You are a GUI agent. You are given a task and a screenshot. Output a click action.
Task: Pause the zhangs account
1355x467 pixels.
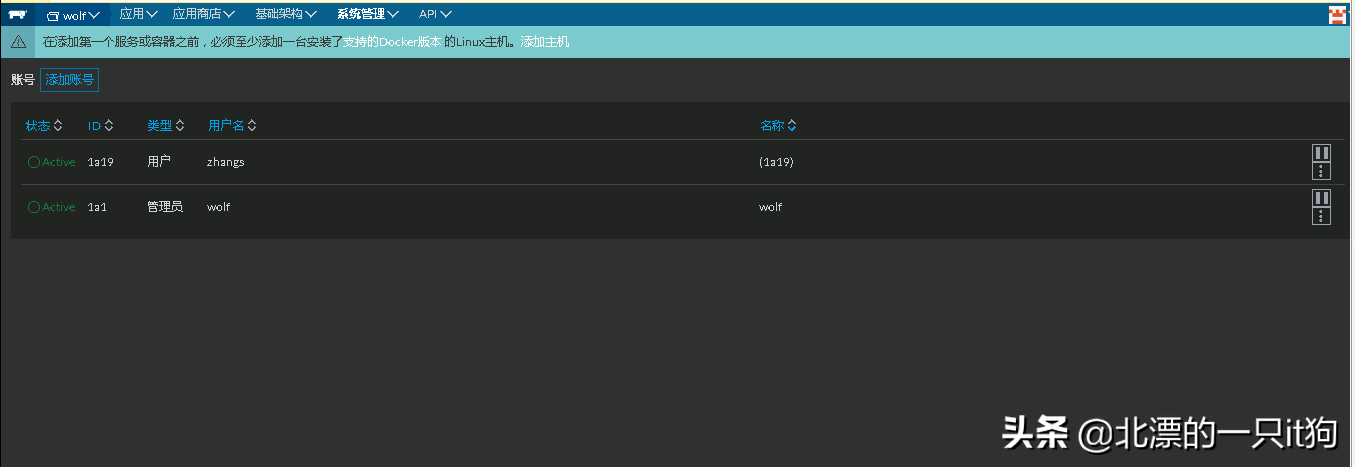tap(1321, 153)
